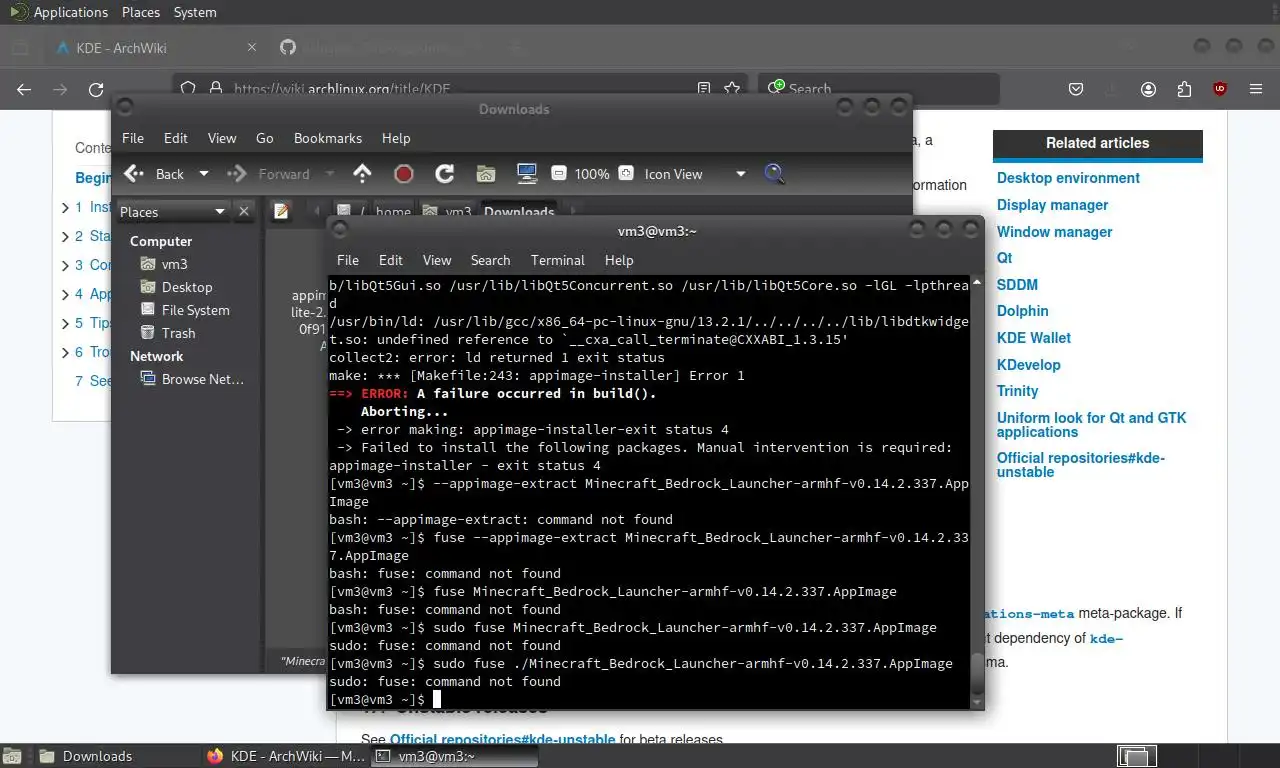
Task: Click Save to Pocket icon
Action: [x=1076, y=89]
